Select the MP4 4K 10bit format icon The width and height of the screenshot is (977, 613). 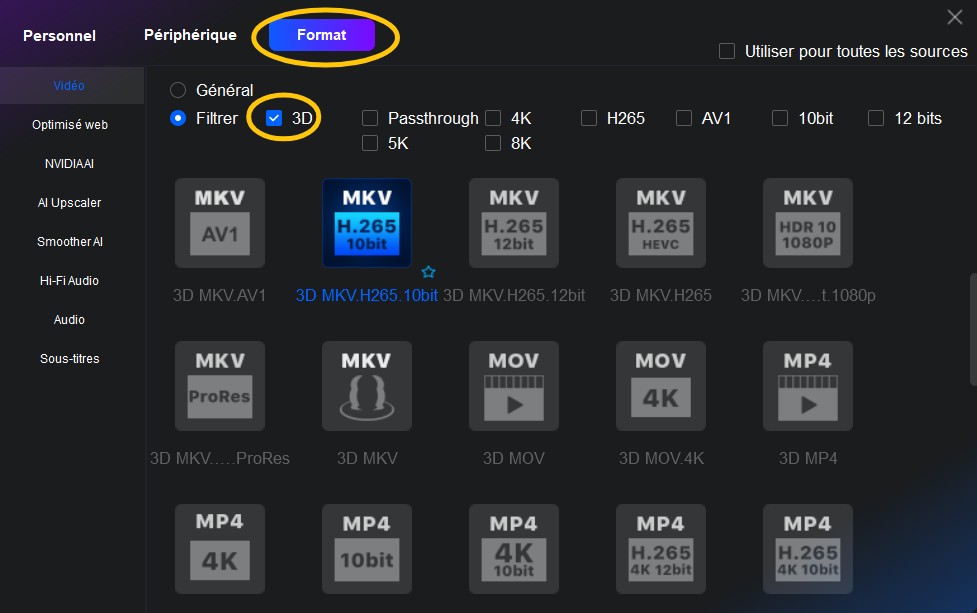pyautogui.click(x=514, y=549)
